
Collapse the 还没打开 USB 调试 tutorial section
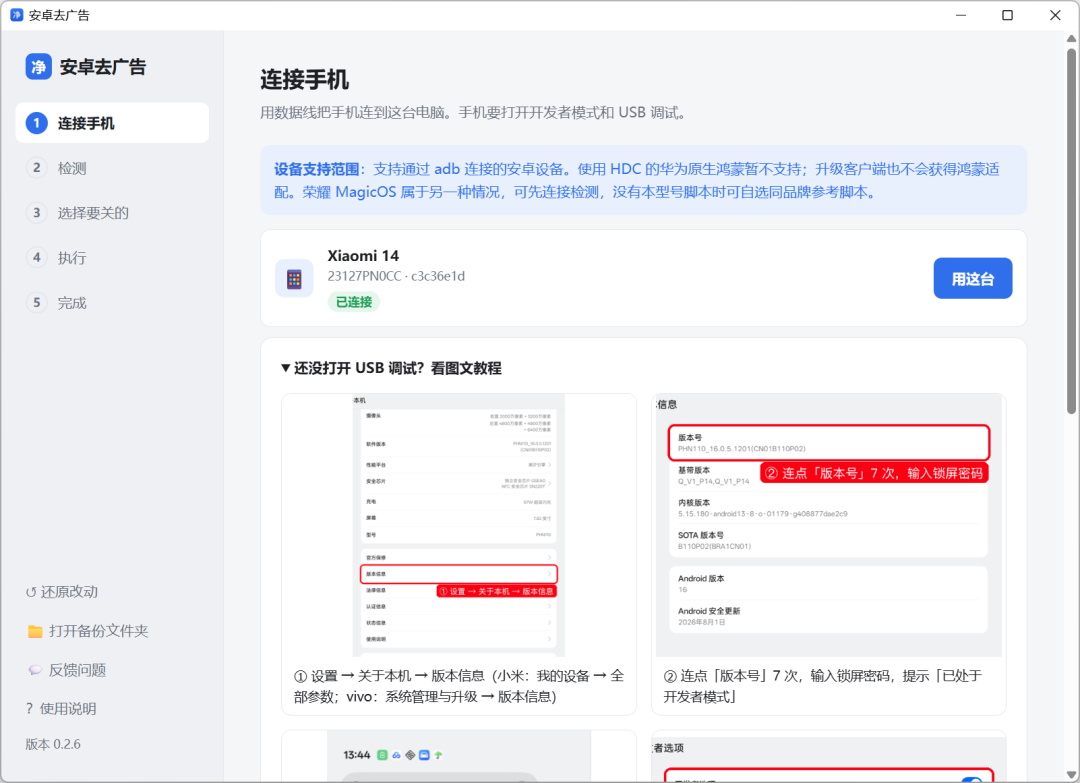391,368
